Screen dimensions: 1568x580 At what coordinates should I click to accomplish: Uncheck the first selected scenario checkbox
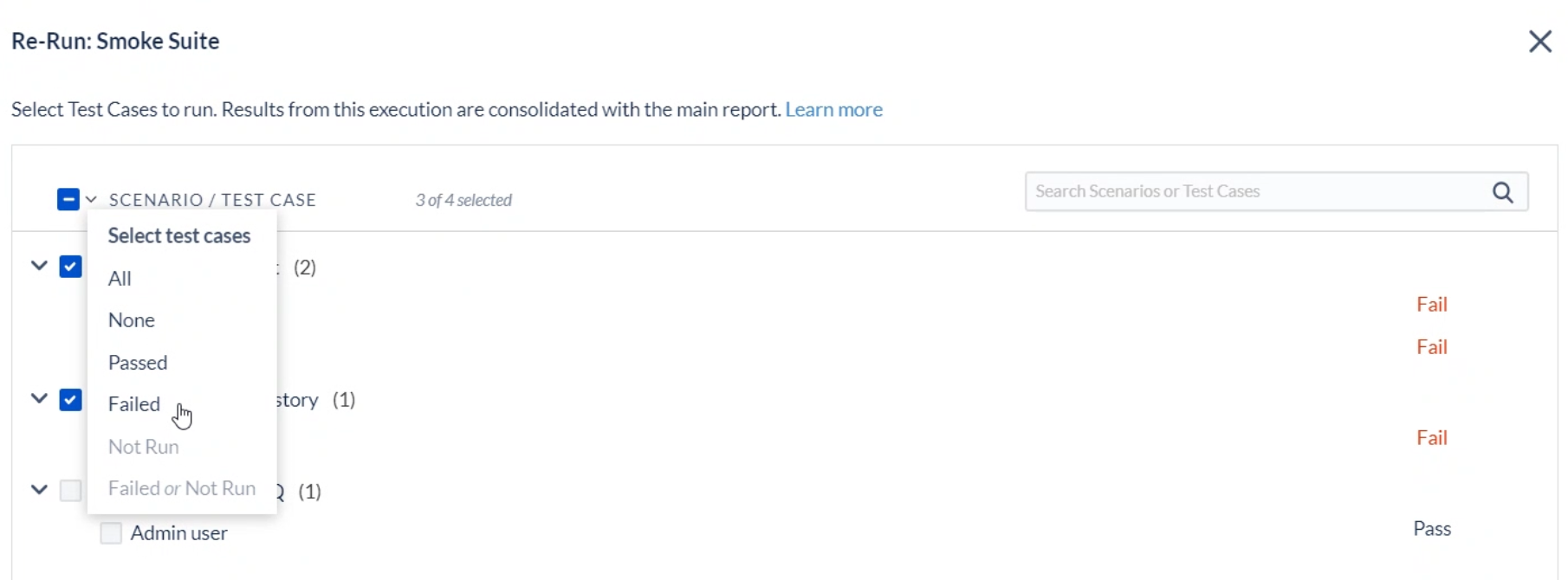tap(71, 266)
